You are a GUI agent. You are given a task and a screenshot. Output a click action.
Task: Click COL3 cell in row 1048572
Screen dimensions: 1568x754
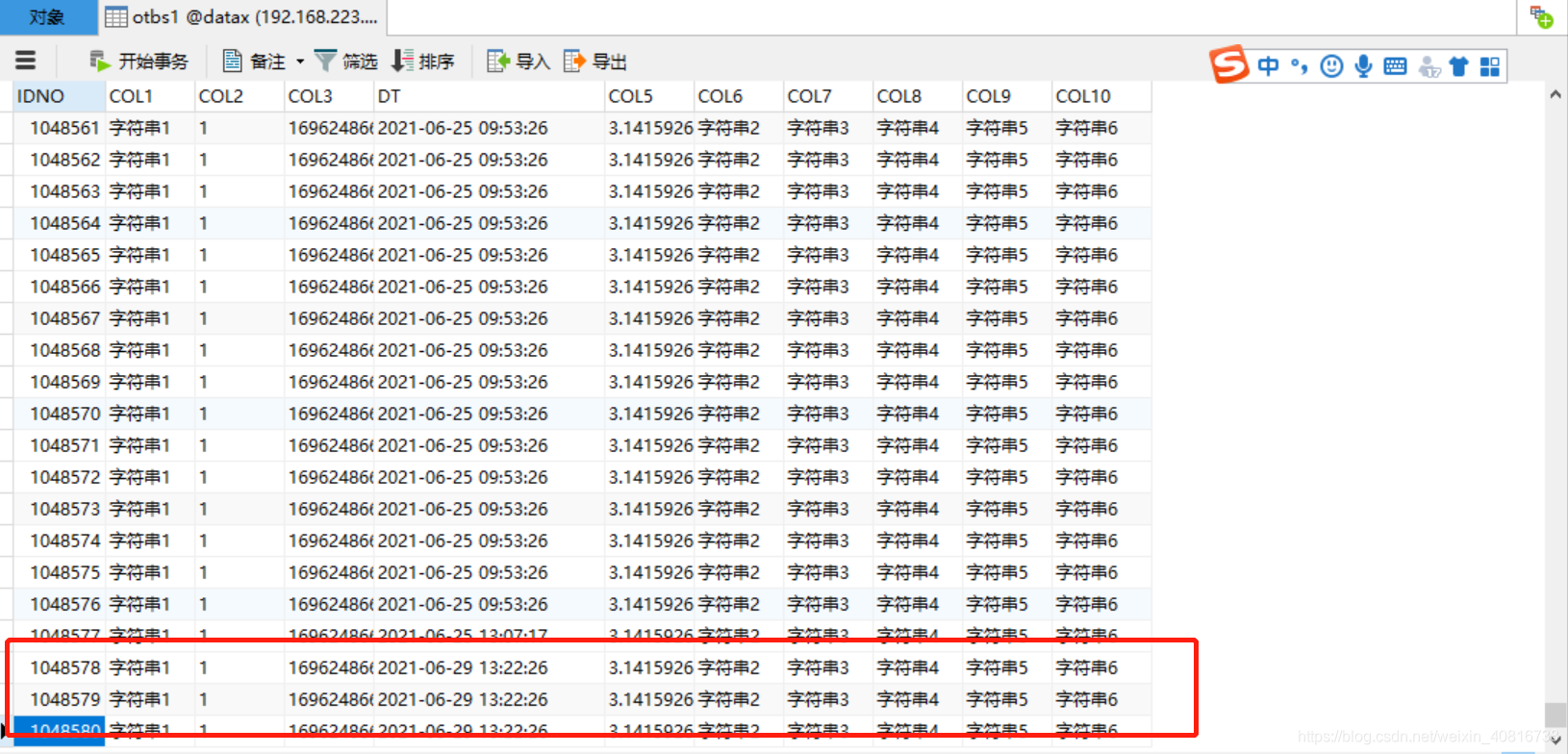pyautogui.click(x=329, y=477)
